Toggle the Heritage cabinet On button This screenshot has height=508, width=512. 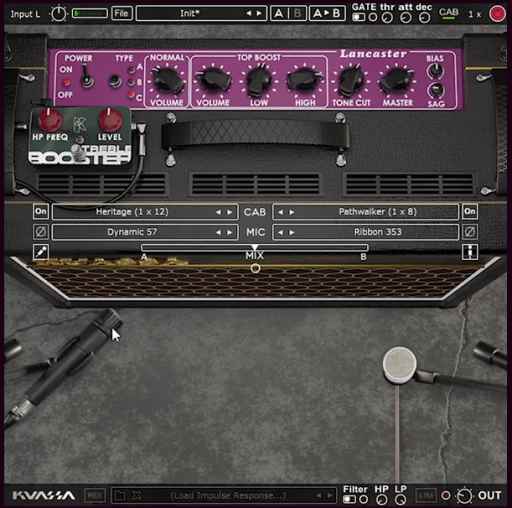[41, 211]
